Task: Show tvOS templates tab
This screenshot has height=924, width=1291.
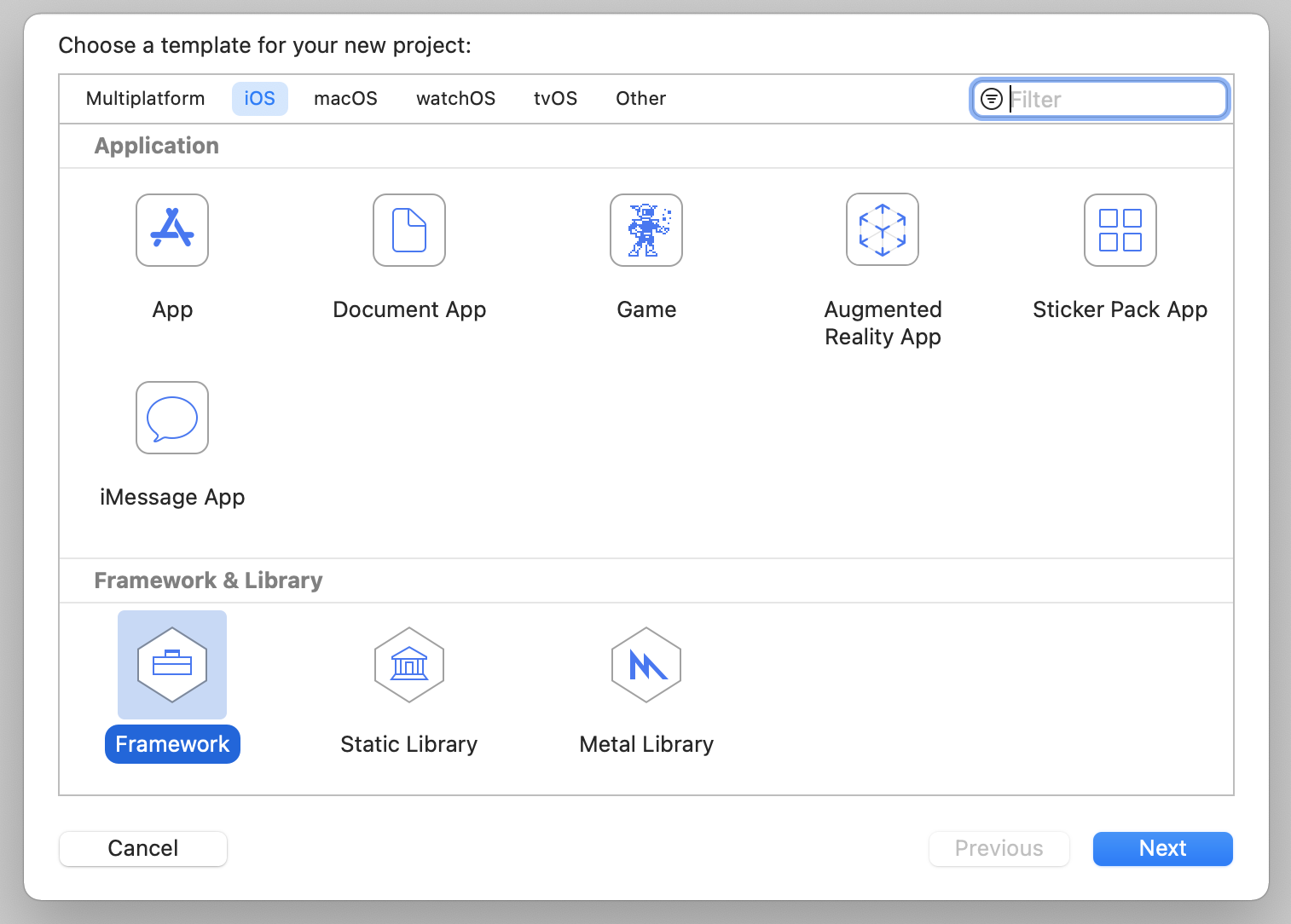Action: (x=555, y=99)
